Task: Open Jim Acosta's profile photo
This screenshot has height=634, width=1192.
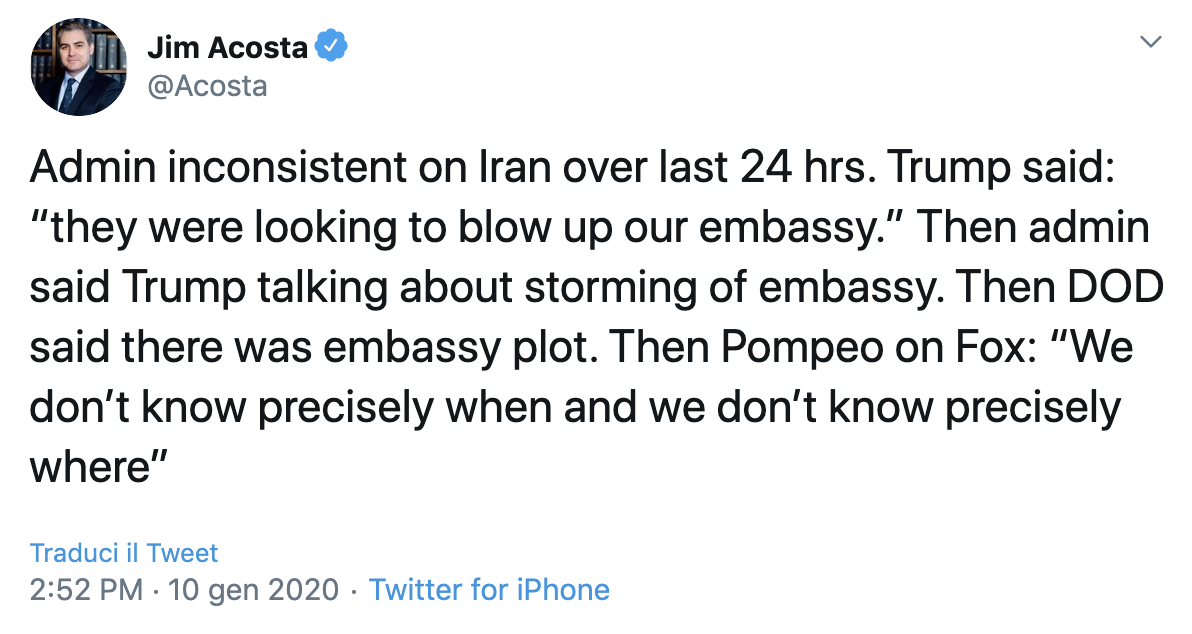Action: [78, 68]
